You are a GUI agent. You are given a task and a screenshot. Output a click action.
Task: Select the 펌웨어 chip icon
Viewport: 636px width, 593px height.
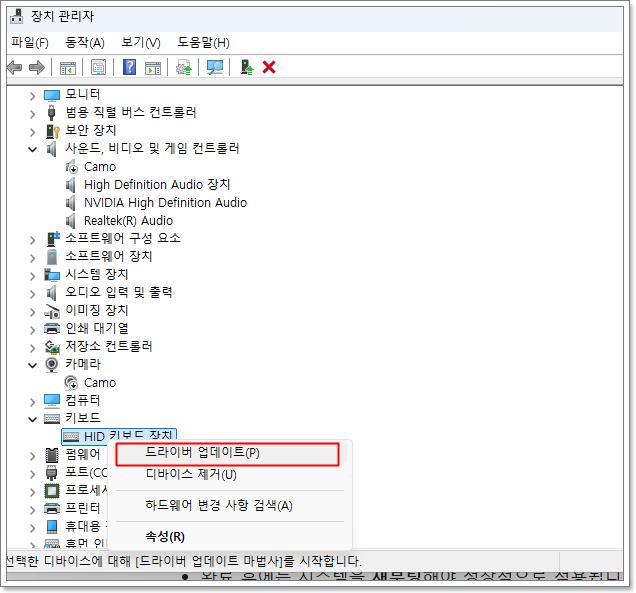click(x=52, y=455)
